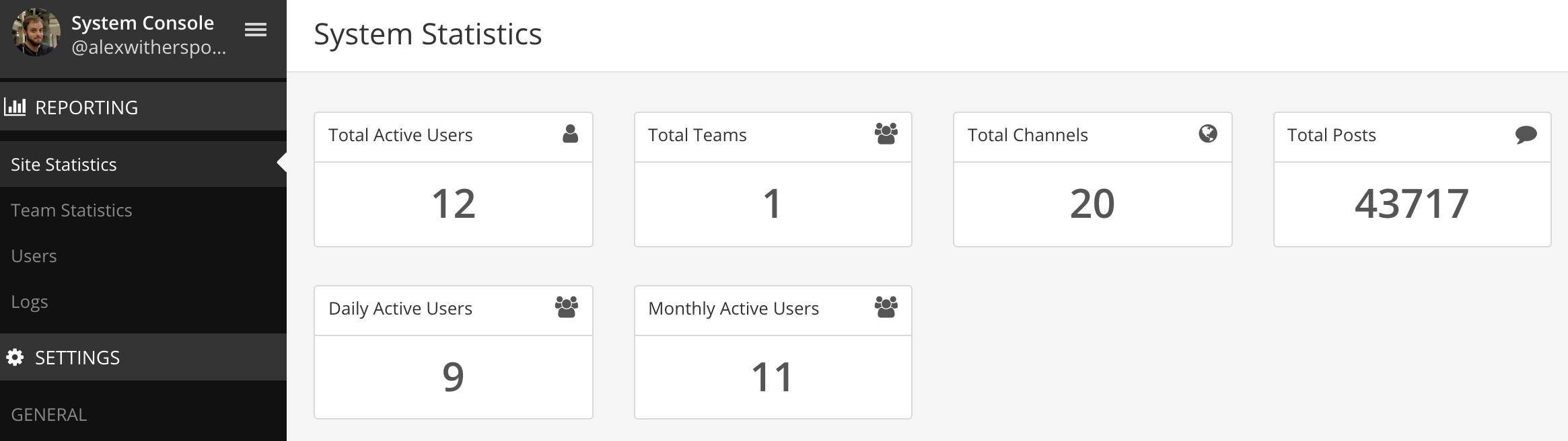Click the Monthly Active Users group icon
Viewport: 1568px width, 441px height.
[x=886, y=307]
